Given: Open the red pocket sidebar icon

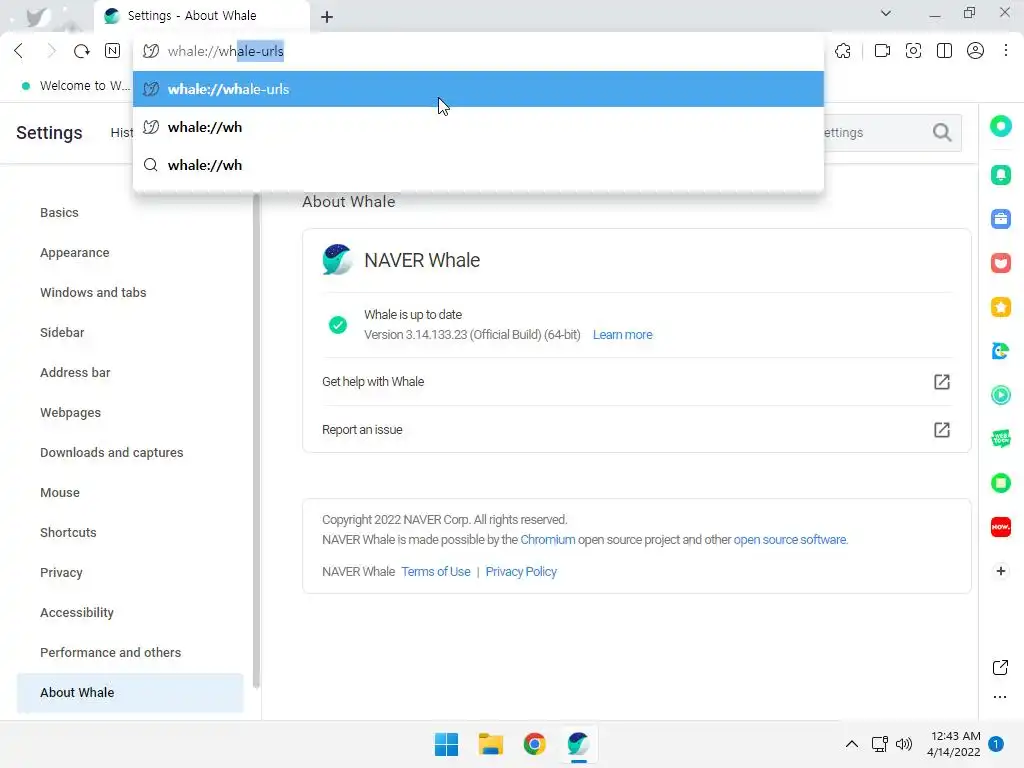Looking at the screenshot, I should (1000, 263).
